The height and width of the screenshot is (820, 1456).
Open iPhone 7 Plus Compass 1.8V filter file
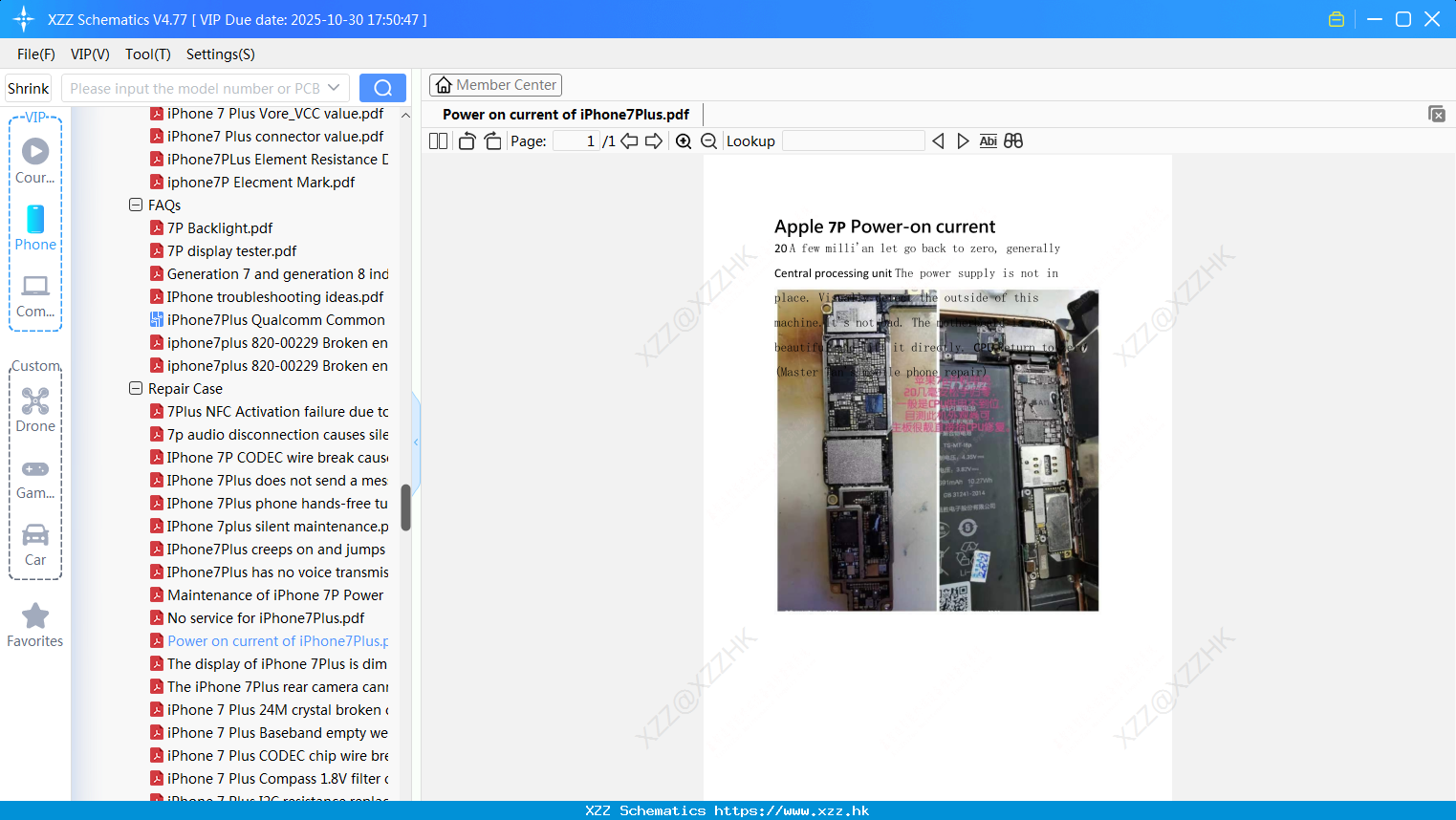point(277,778)
